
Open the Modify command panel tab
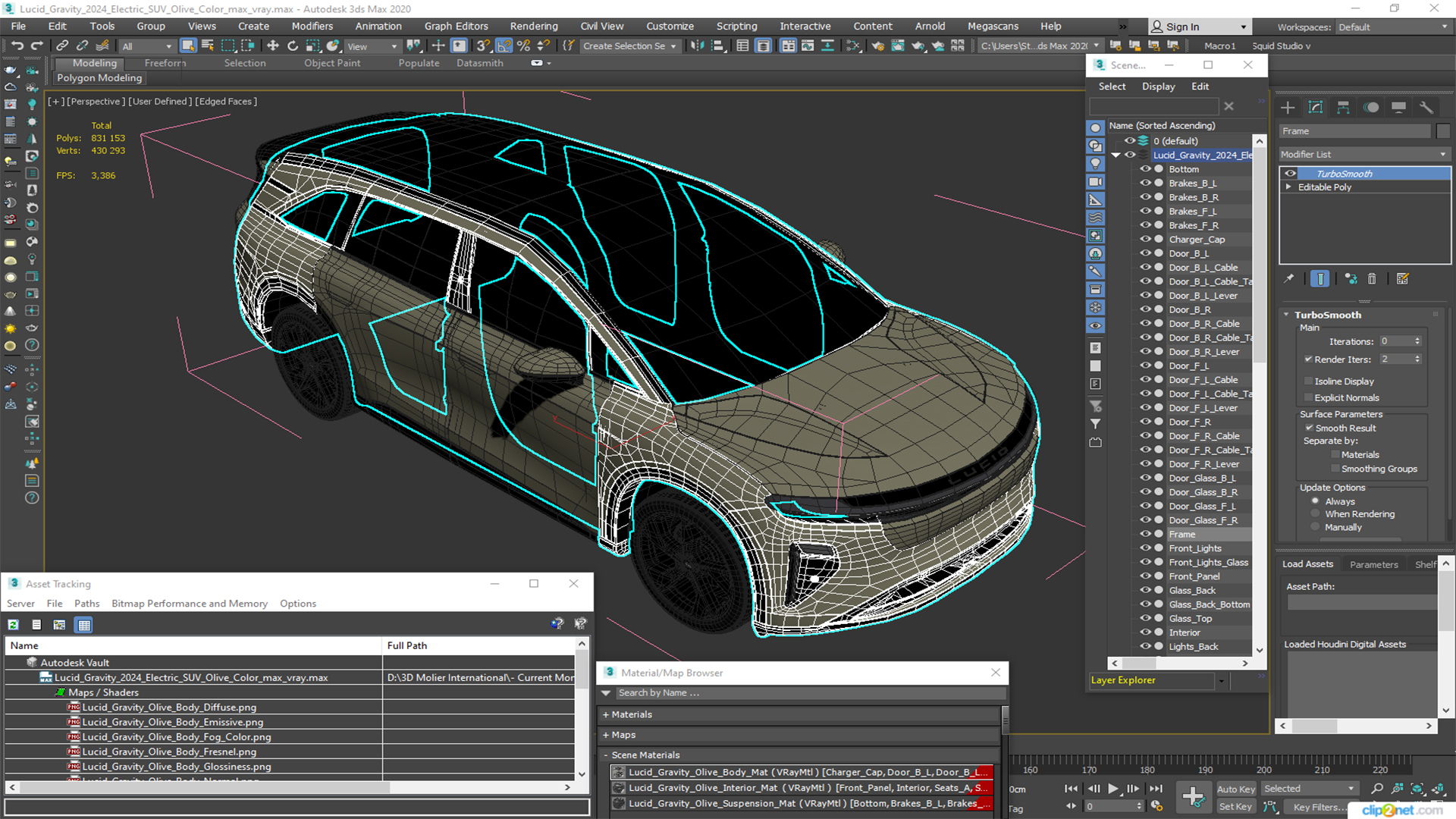(x=1316, y=108)
